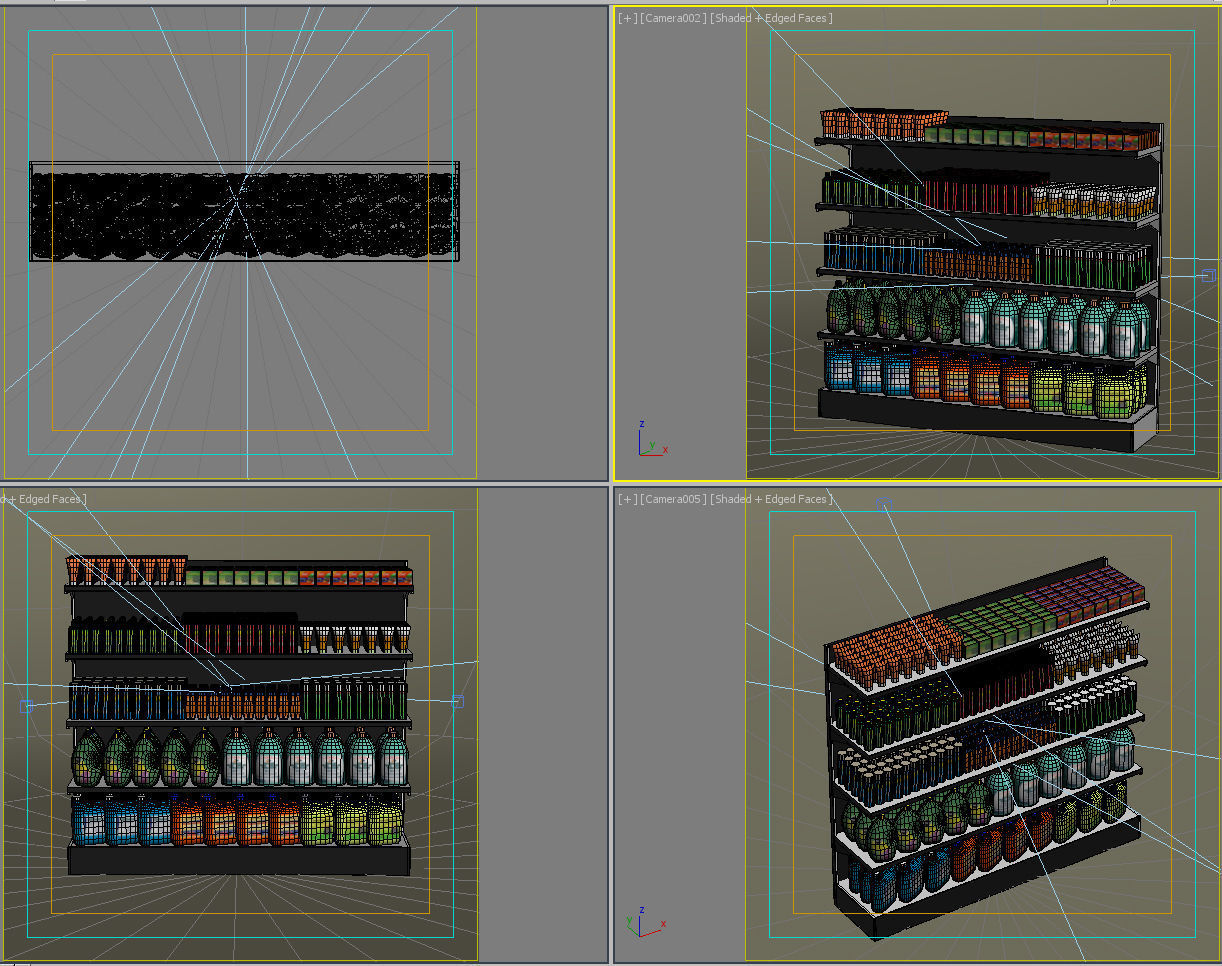The width and height of the screenshot is (1222, 966).
Task: Select the green jars on the bottom shelf in the Camera002 viewport
Action: pos(1089,390)
